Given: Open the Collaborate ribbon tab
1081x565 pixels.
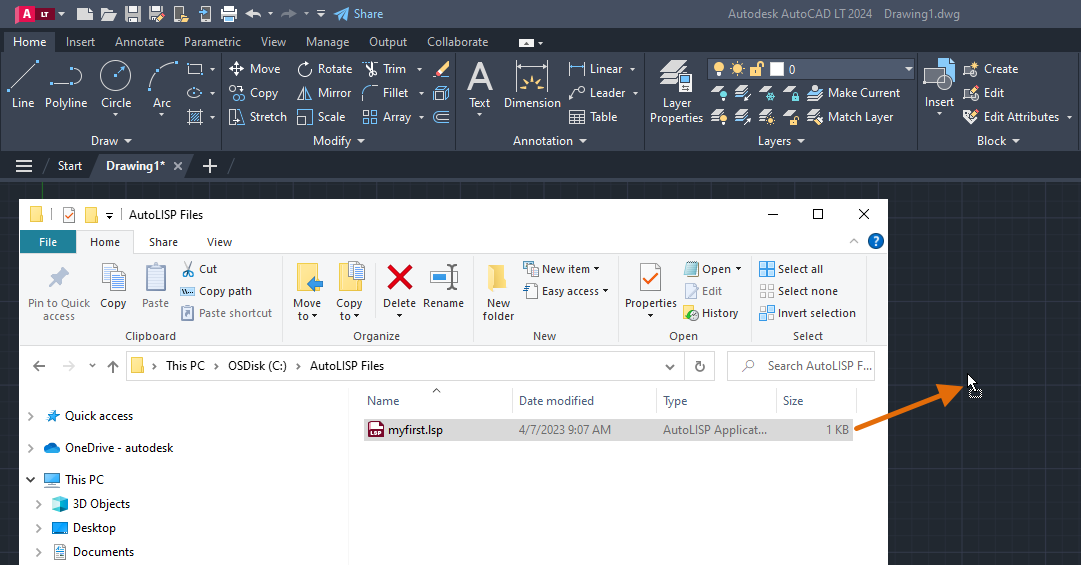Looking at the screenshot, I should point(457,42).
